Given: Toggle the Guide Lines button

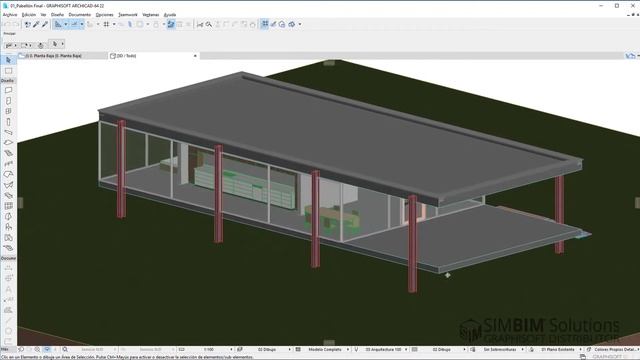Looking at the screenshot, I should click(x=58, y=24).
